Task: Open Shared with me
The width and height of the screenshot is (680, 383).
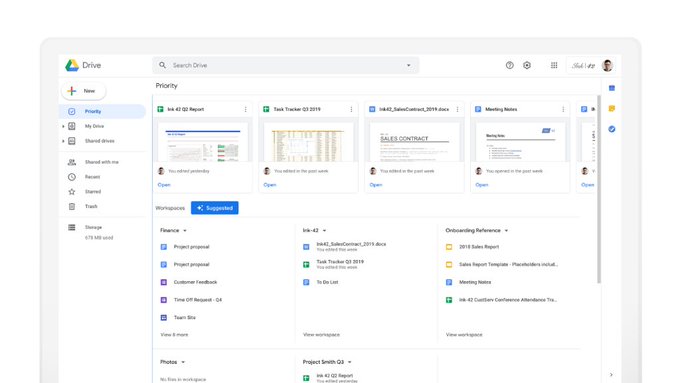Action: coord(101,162)
